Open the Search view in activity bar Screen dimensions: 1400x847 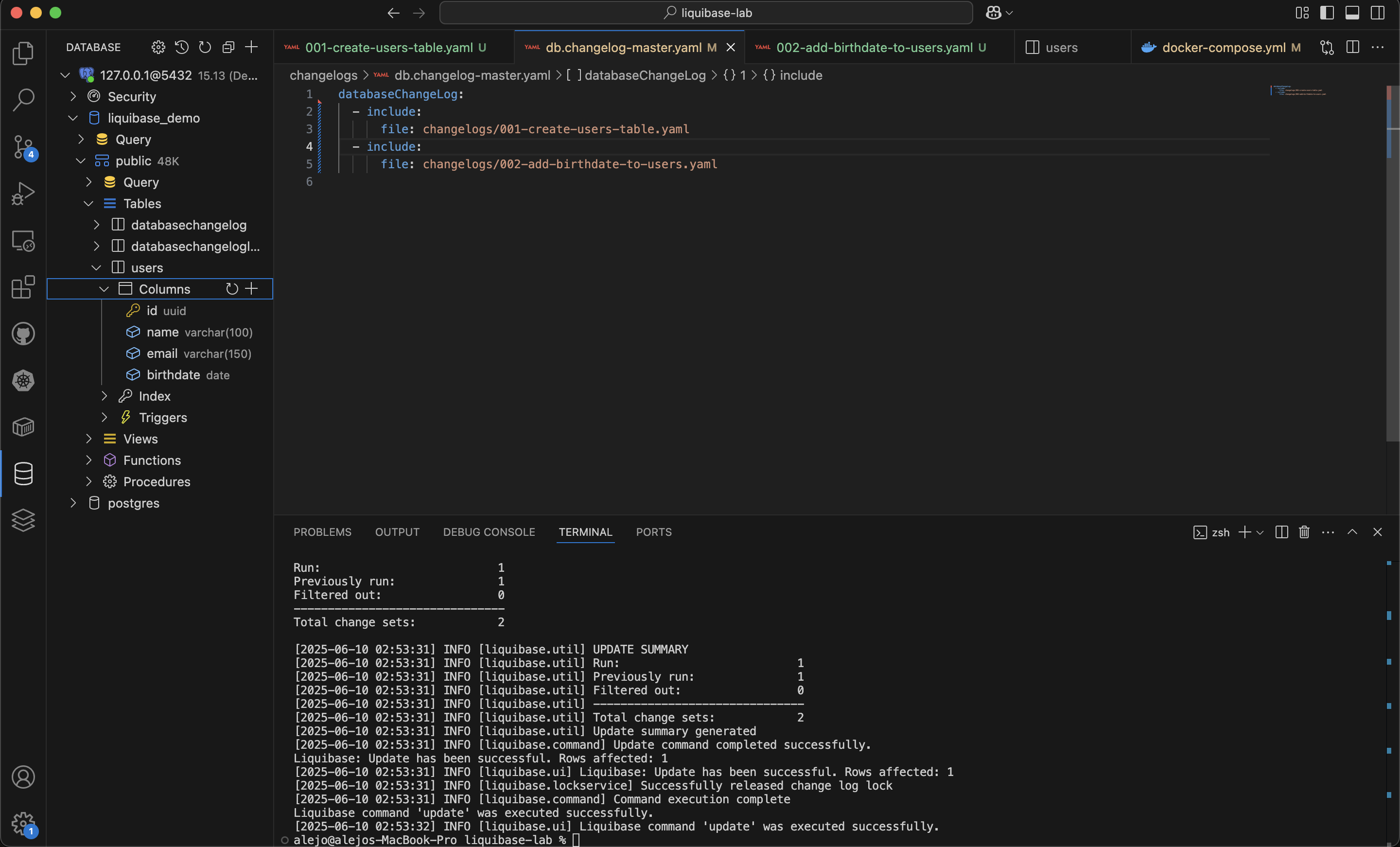[23, 100]
